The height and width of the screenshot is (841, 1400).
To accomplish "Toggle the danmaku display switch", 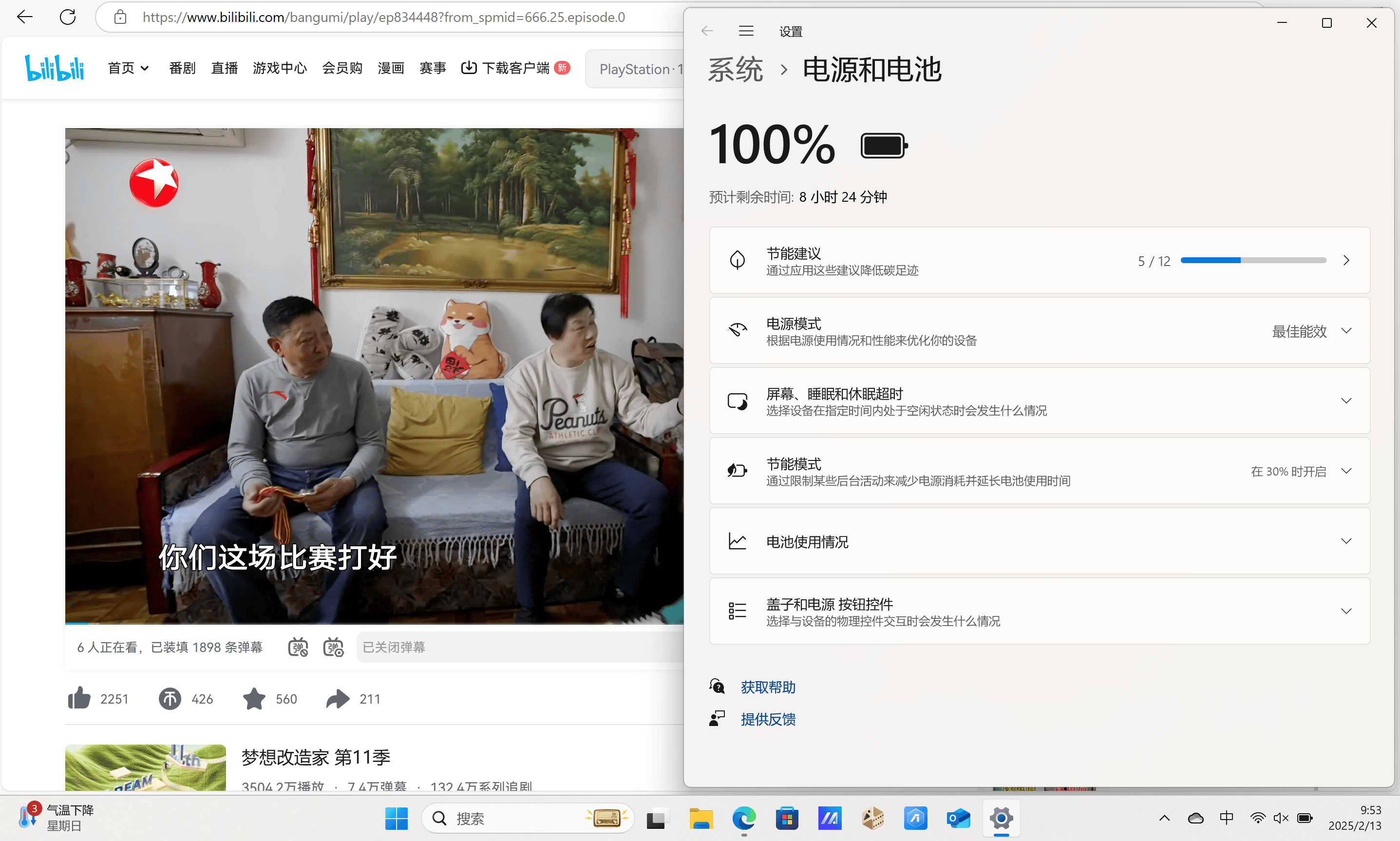I will click(298, 647).
